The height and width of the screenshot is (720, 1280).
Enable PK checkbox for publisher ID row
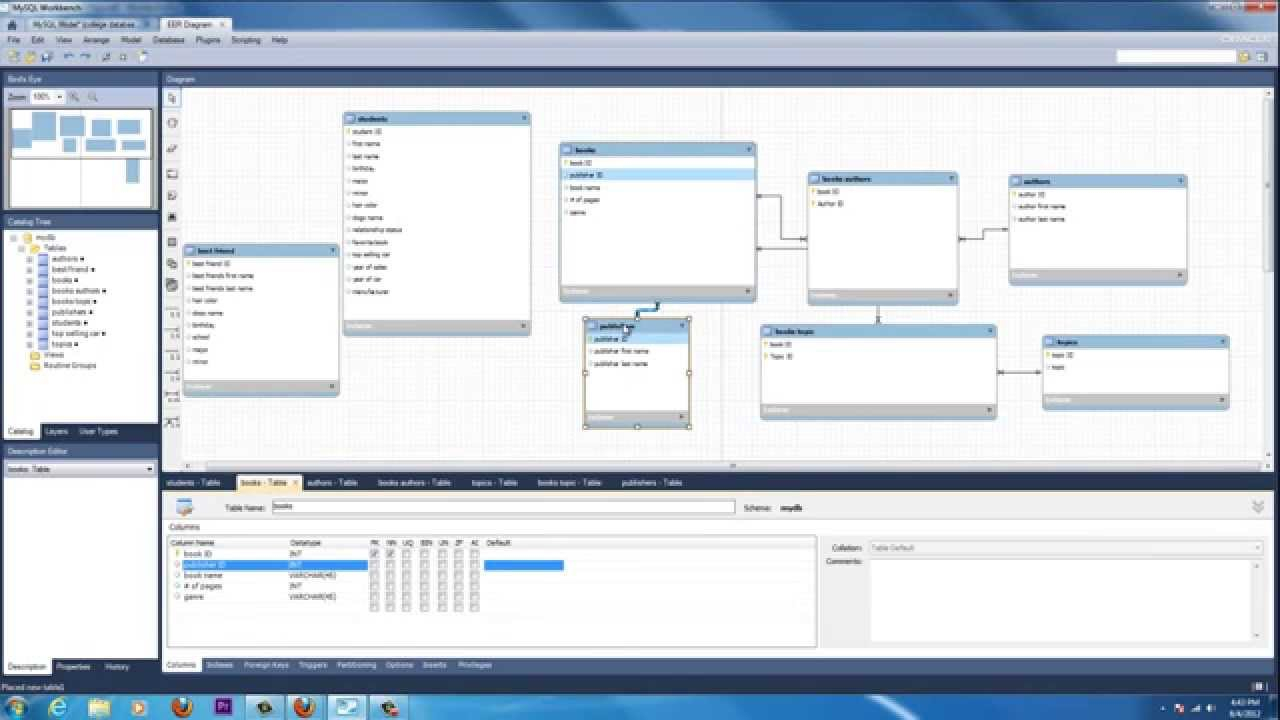(x=374, y=564)
